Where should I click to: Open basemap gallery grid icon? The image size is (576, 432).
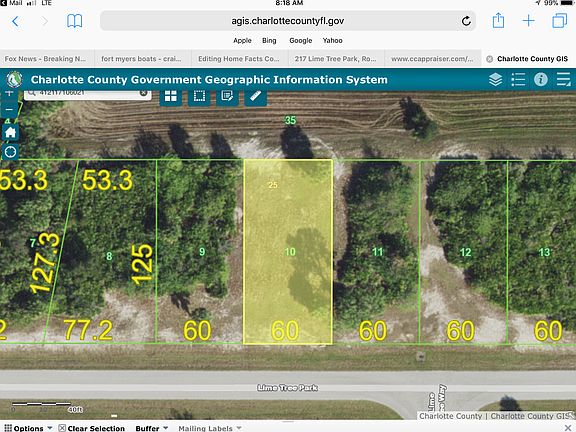click(x=171, y=97)
